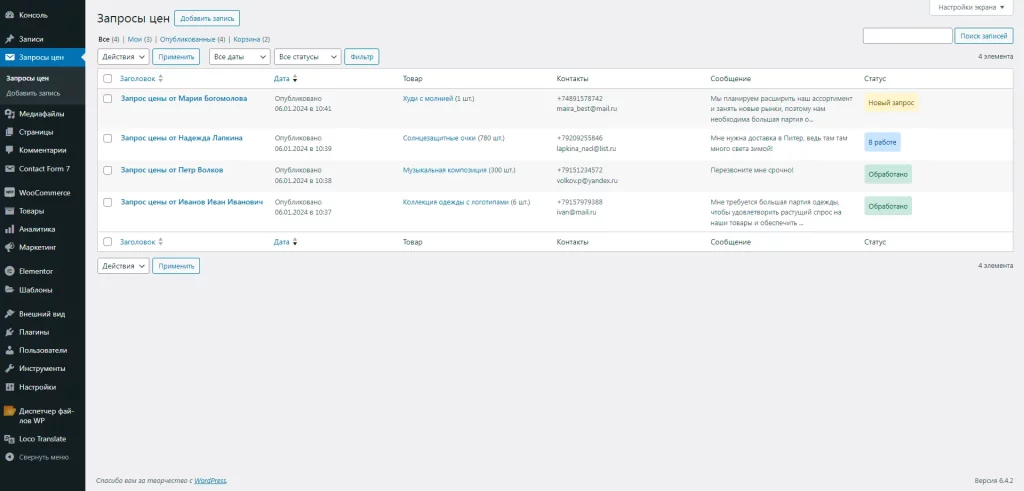This screenshot has width=1024, height=491.
Task: Click the Шаблоны folder icon
Action: point(10,289)
